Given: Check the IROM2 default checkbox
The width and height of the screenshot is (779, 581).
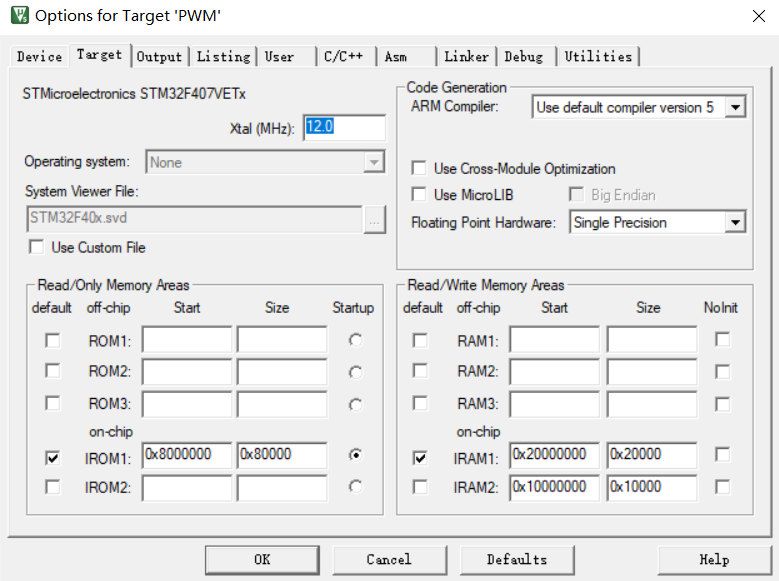Looking at the screenshot, I should point(53,487).
